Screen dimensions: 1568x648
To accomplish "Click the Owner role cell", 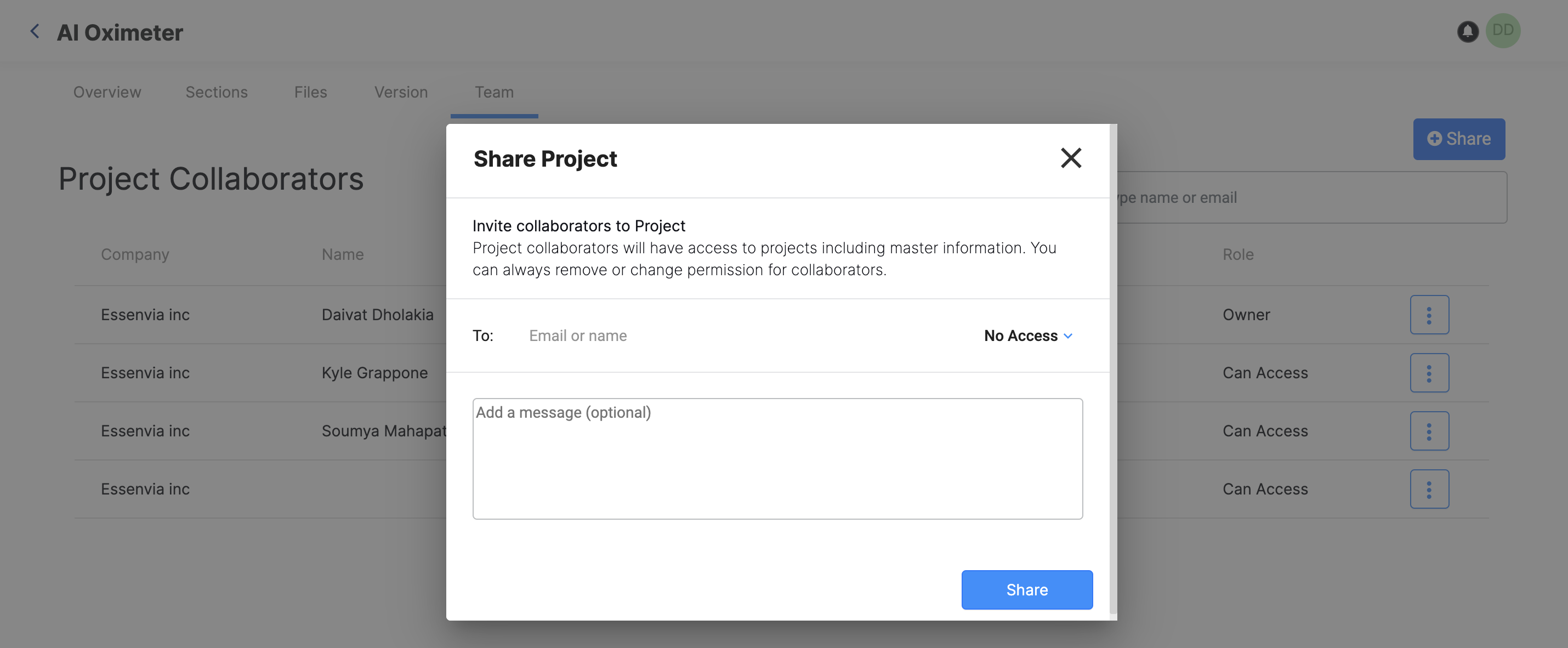I will click(x=1246, y=315).
